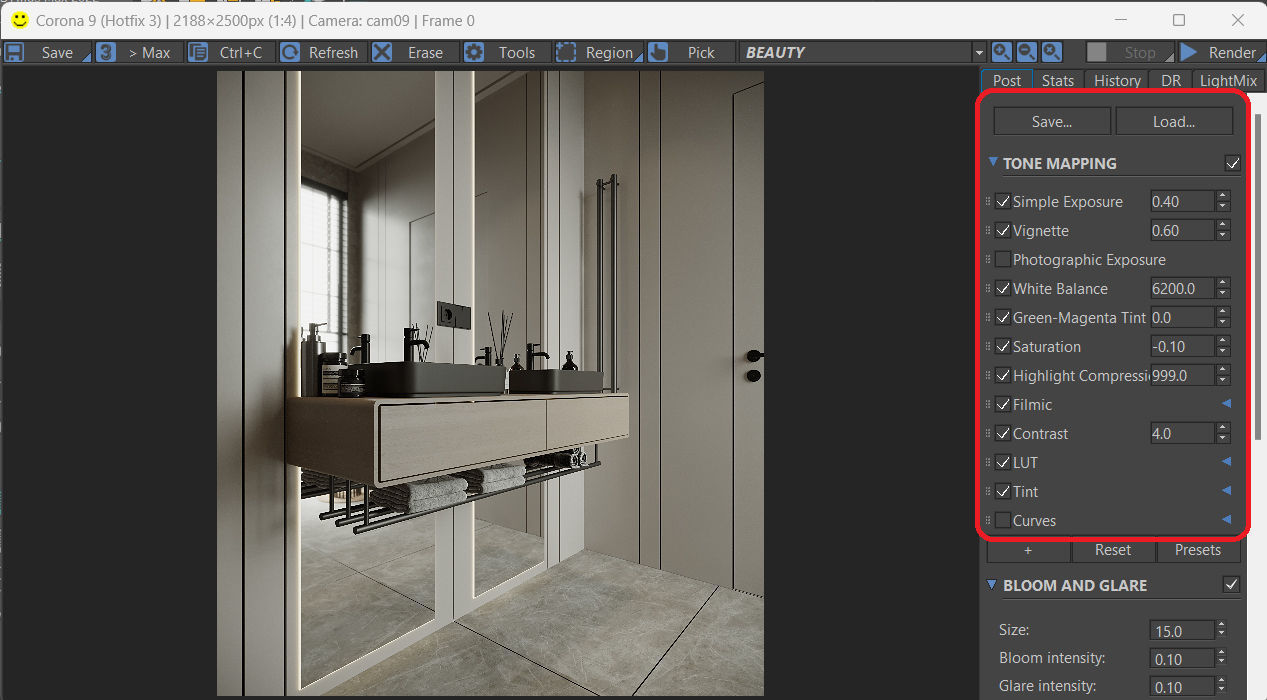Click the White Balance value field

(1182, 289)
